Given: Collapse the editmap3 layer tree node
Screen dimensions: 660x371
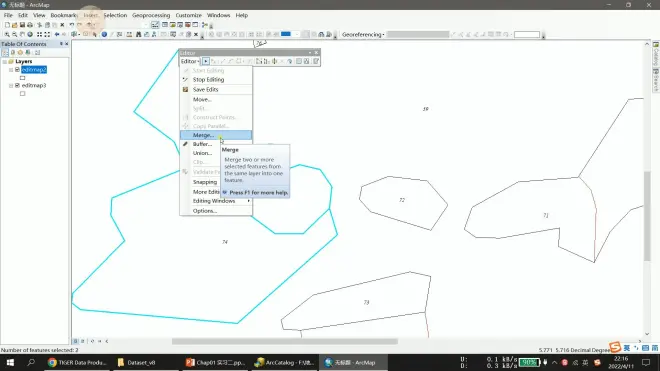Looking at the screenshot, I should click(x=11, y=85).
